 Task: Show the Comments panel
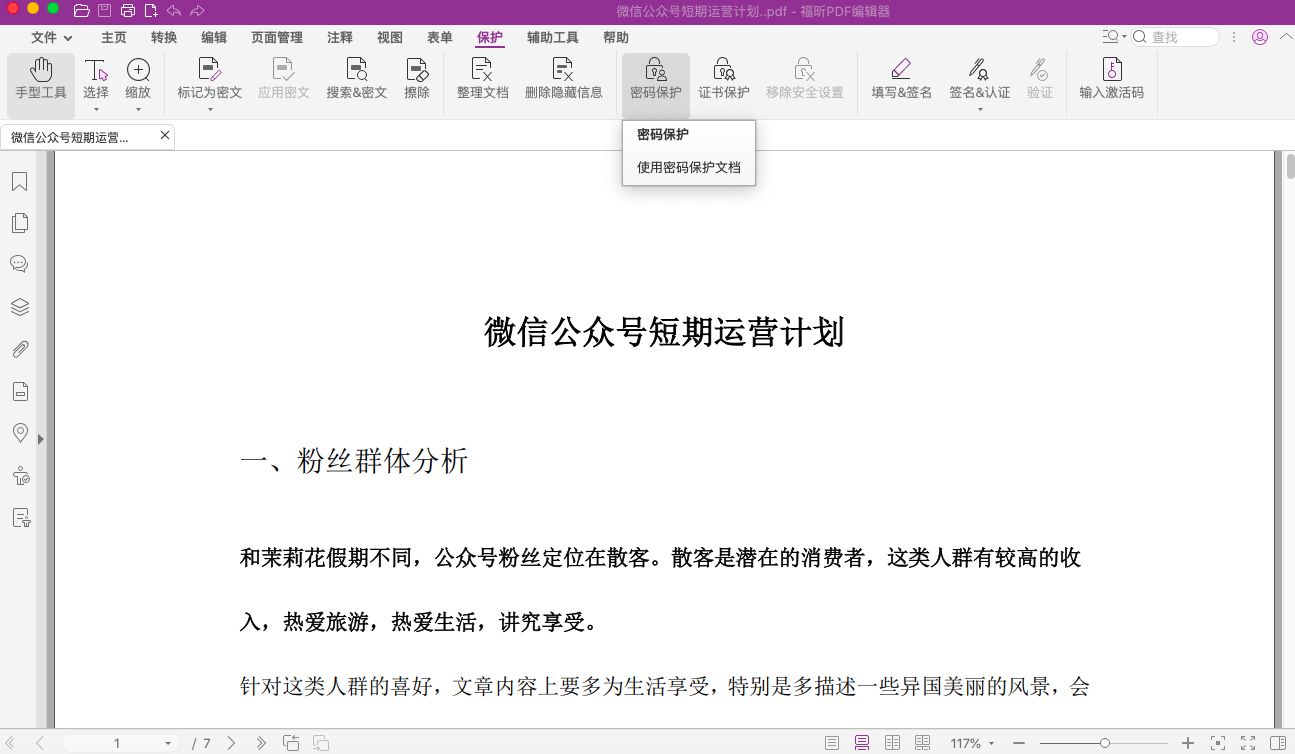[19, 264]
